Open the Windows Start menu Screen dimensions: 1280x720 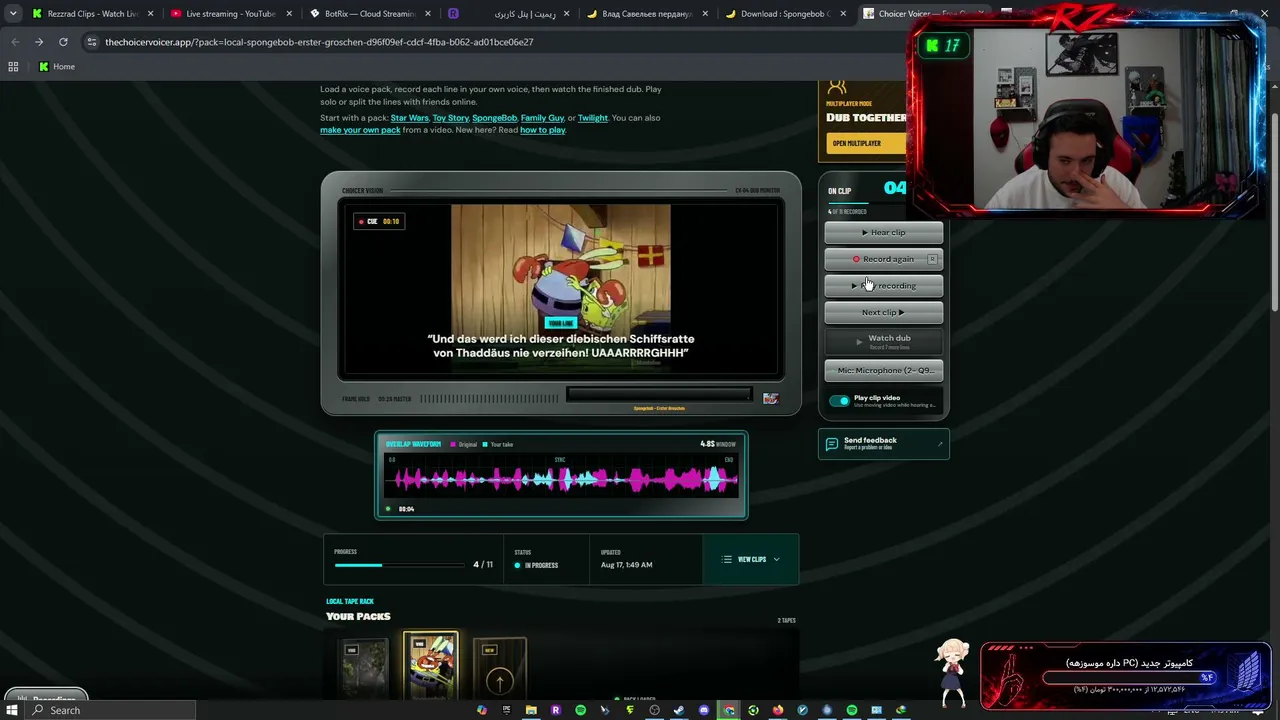click(11, 710)
